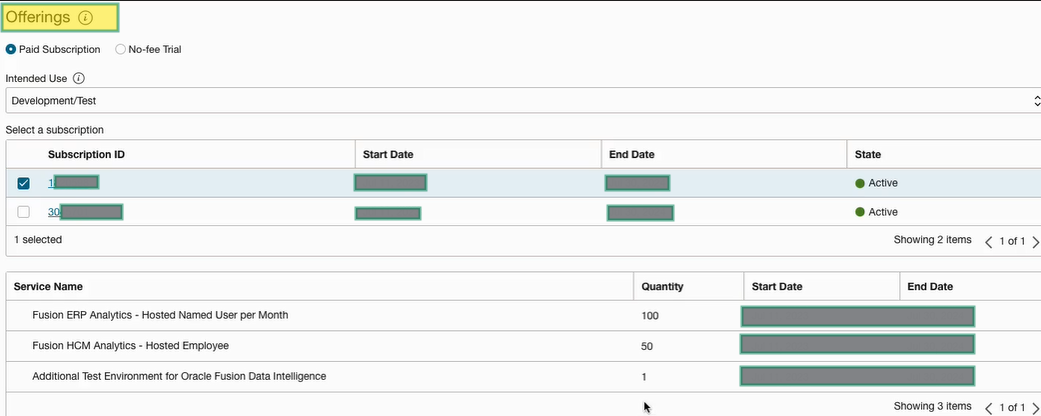Uncheck the first subscription checkbox
Viewport: 1041px width, 416px height.
point(24,183)
